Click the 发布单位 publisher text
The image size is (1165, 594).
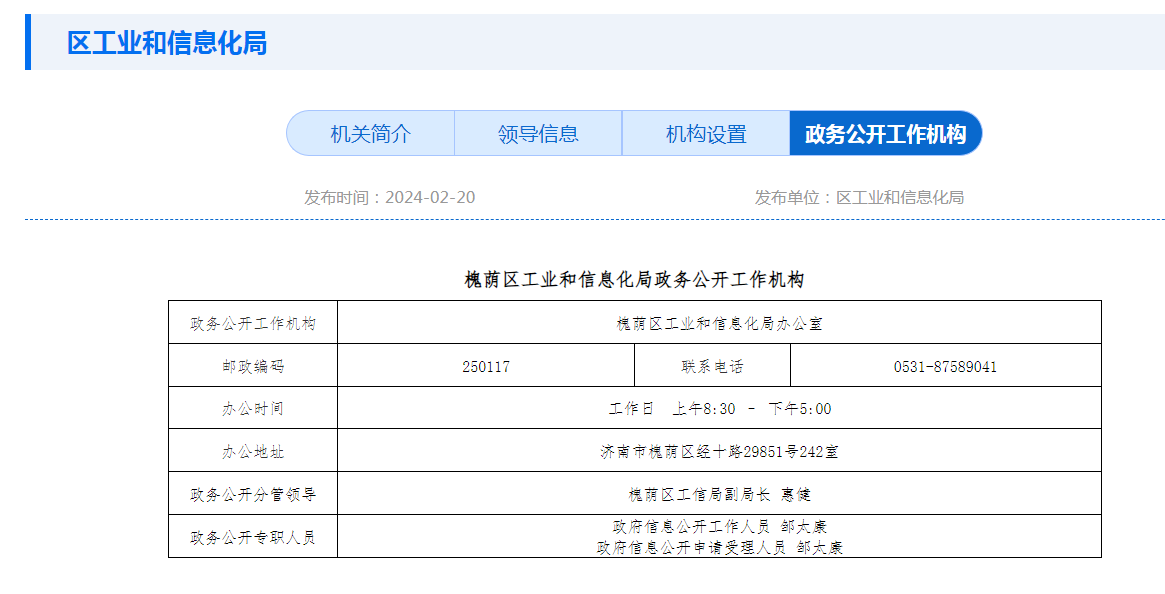point(858,197)
